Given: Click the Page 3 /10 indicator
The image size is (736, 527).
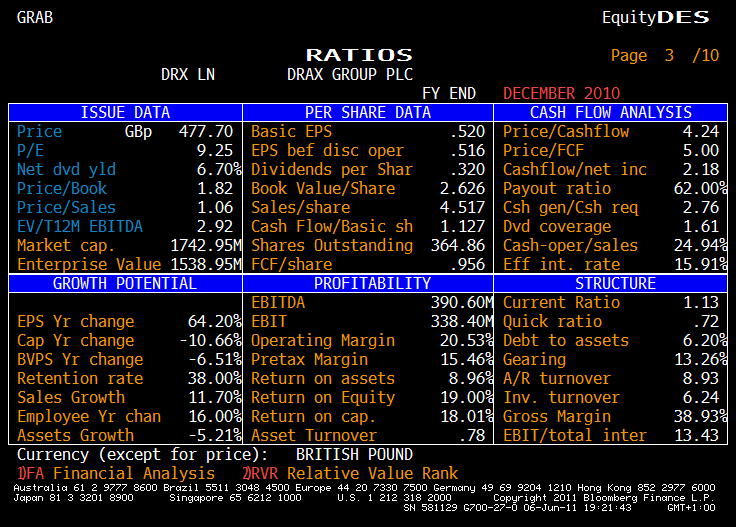Looking at the screenshot, I should [x=665, y=55].
